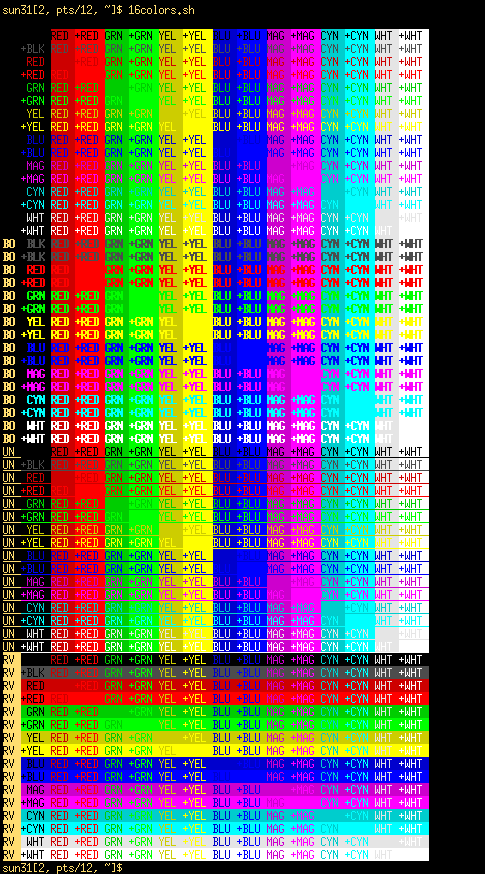
Task: Click the plain +GRN row label in the topmost section
Action: (32, 100)
